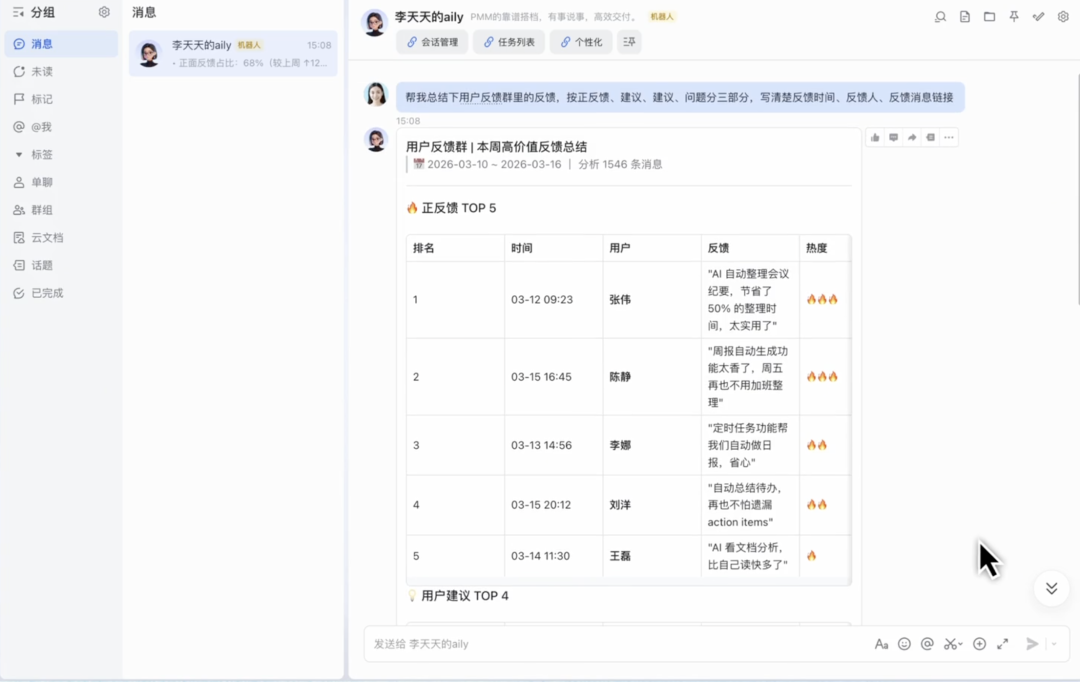Open the send options dropdown arrow

[1054, 644]
